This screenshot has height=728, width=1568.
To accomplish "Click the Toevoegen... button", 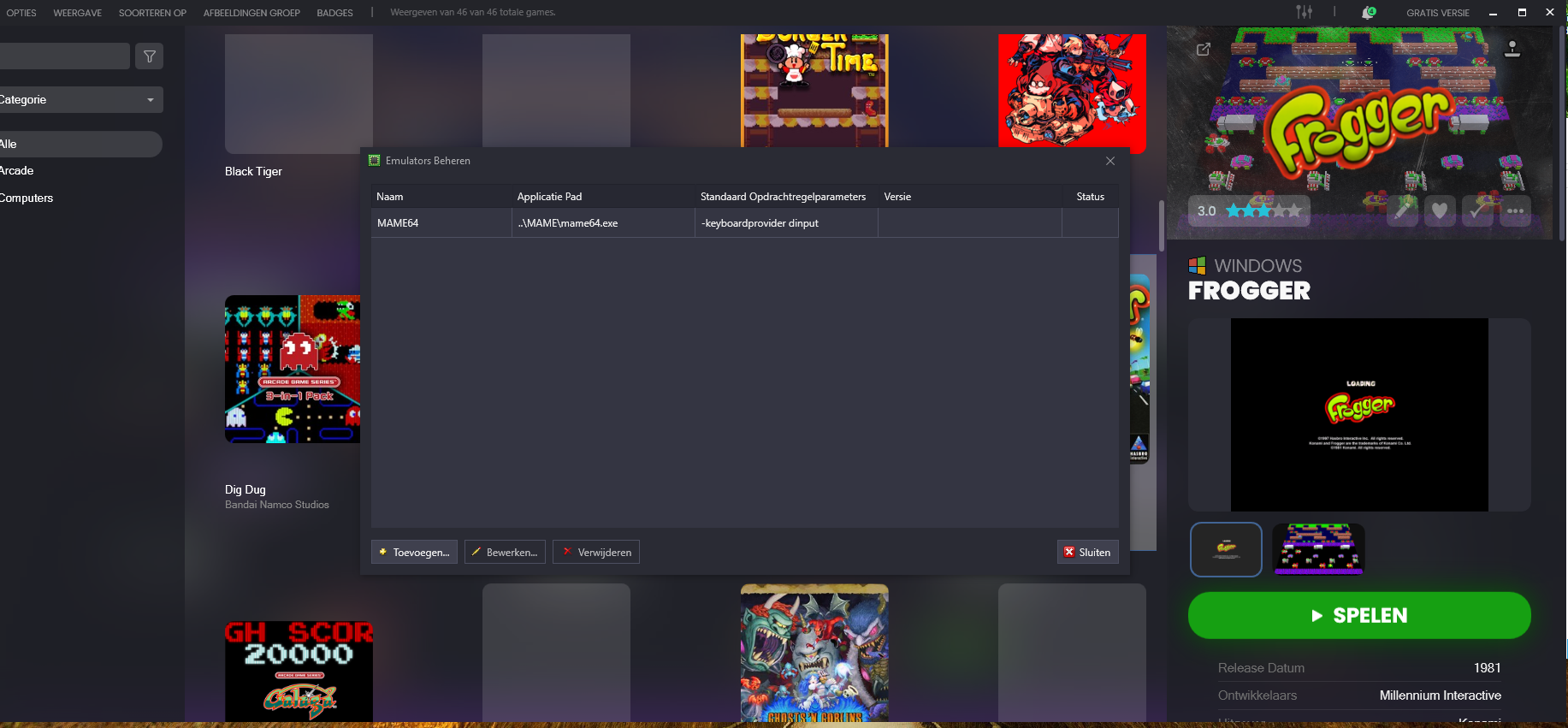I will coord(414,552).
